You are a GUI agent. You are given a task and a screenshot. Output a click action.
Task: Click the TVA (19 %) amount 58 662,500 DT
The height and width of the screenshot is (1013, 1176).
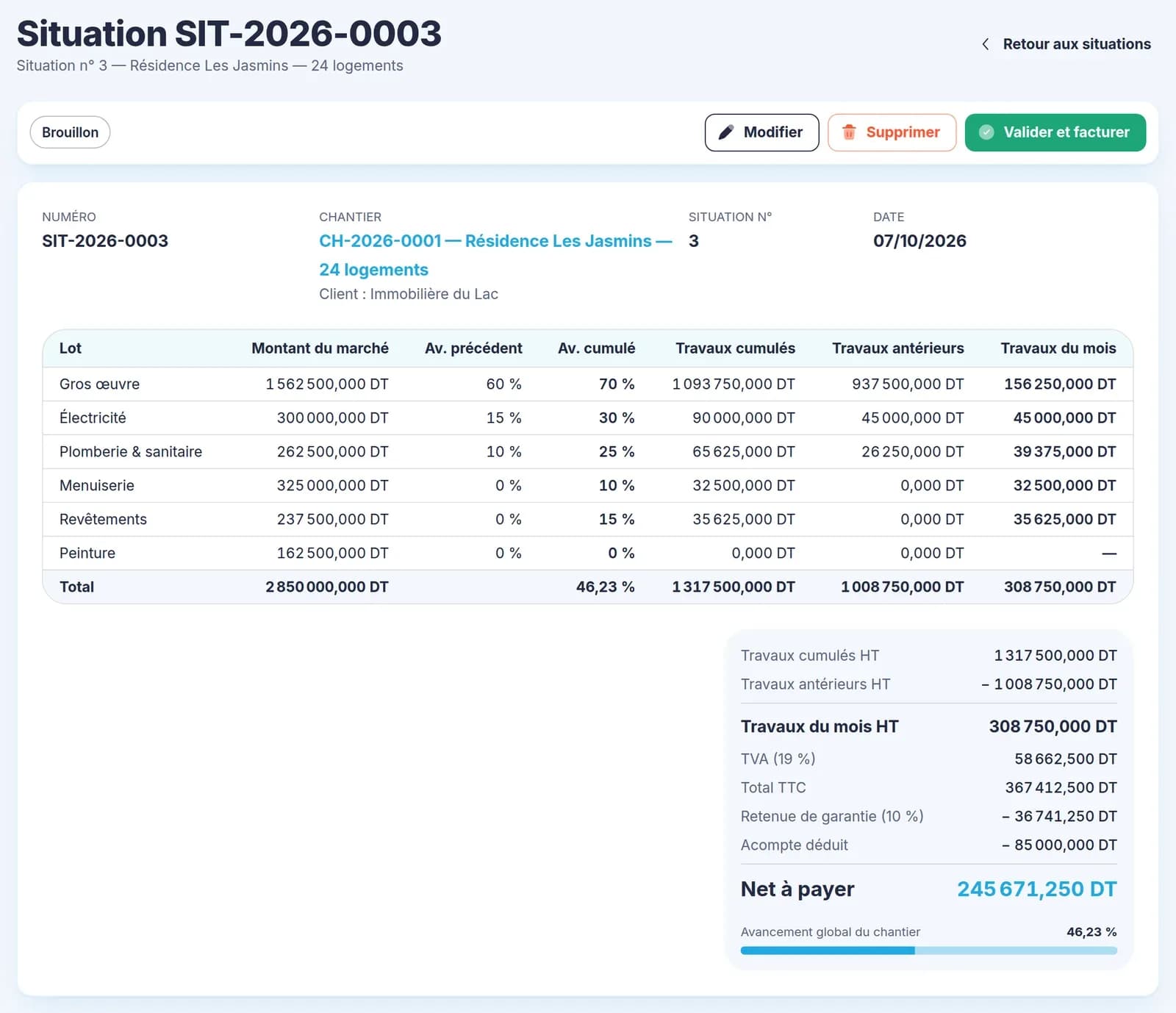click(x=1066, y=759)
